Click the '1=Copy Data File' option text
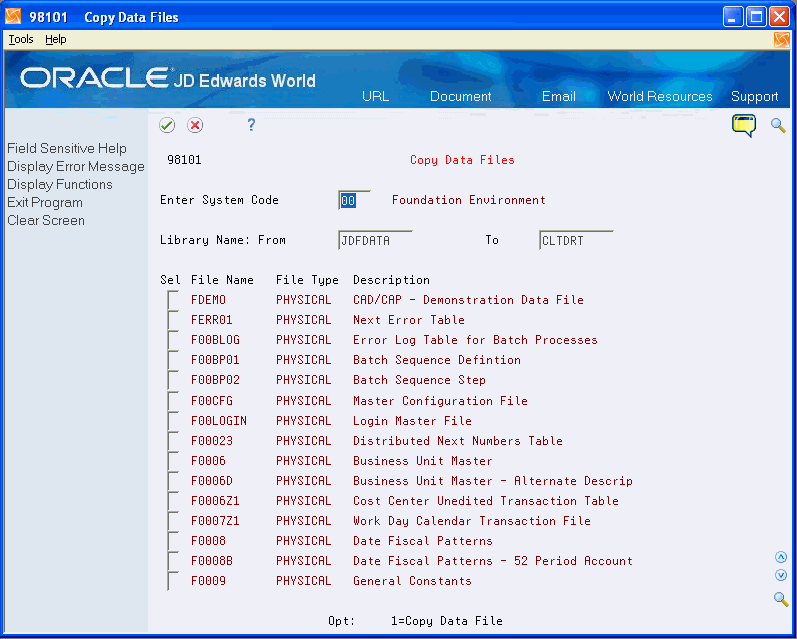 [446, 621]
